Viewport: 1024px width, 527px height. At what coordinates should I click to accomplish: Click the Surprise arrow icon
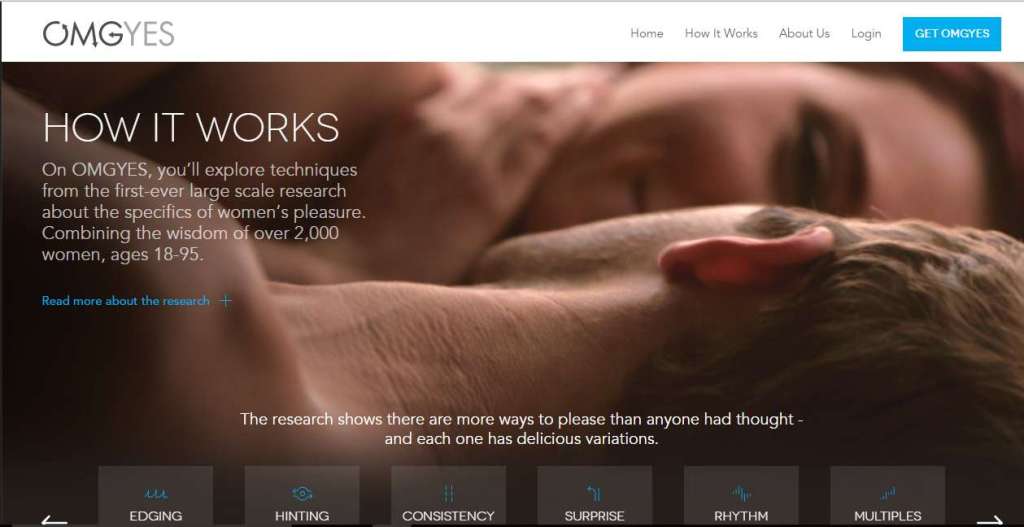(x=594, y=493)
